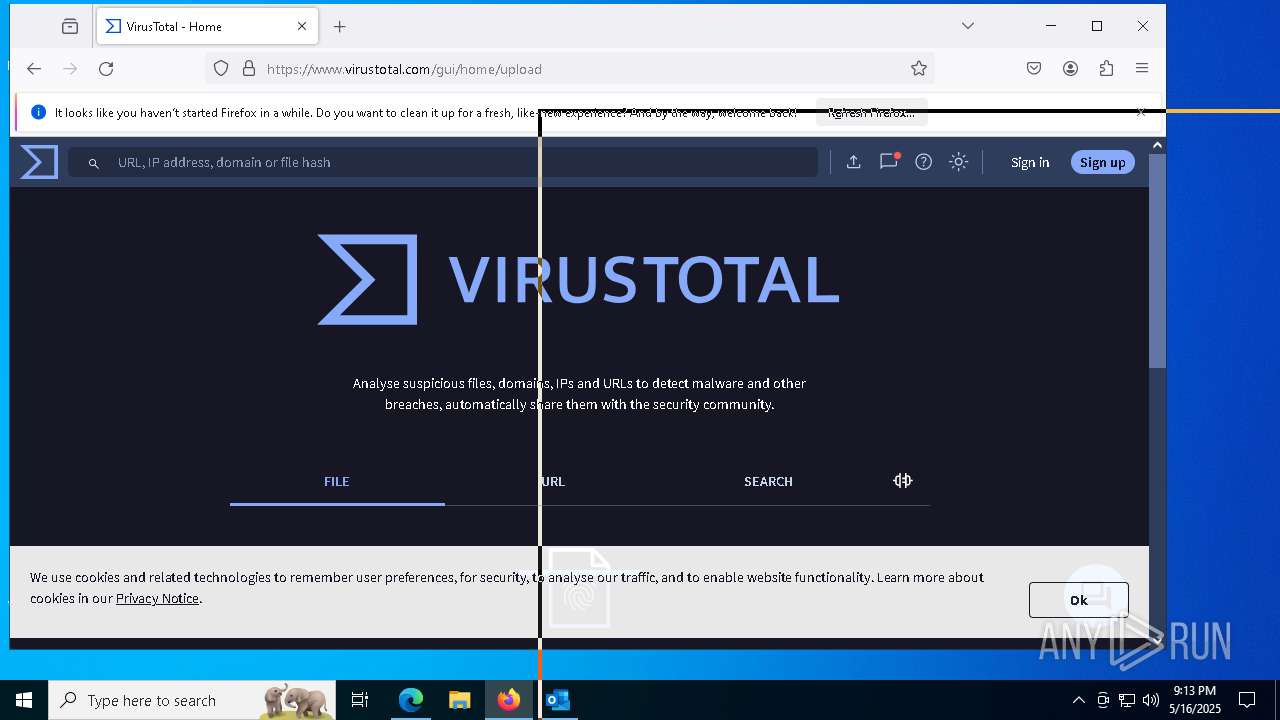
Task: Open File Explorer from taskbar
Action: click(x=460, y=700)
